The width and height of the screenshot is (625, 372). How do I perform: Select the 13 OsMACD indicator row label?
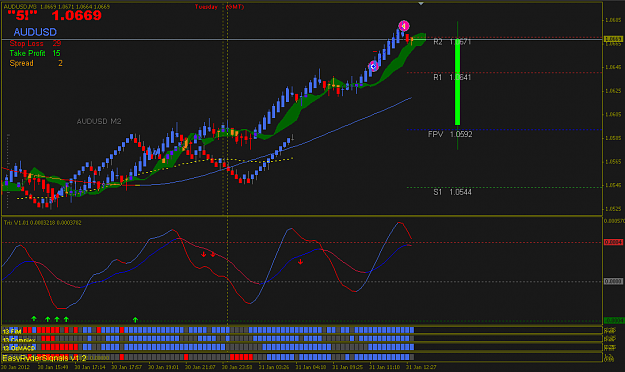tap(19, 348)
